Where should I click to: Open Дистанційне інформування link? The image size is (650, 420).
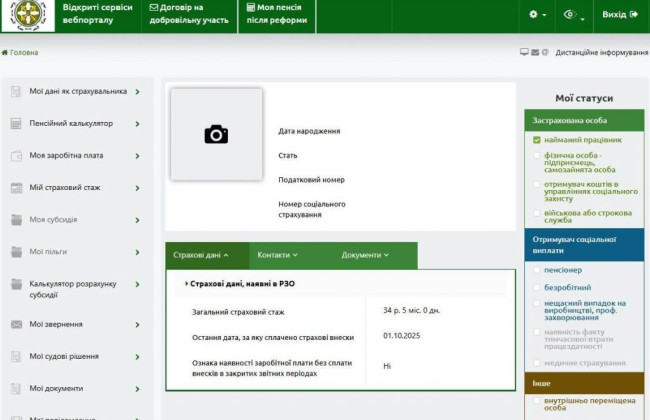601,53
